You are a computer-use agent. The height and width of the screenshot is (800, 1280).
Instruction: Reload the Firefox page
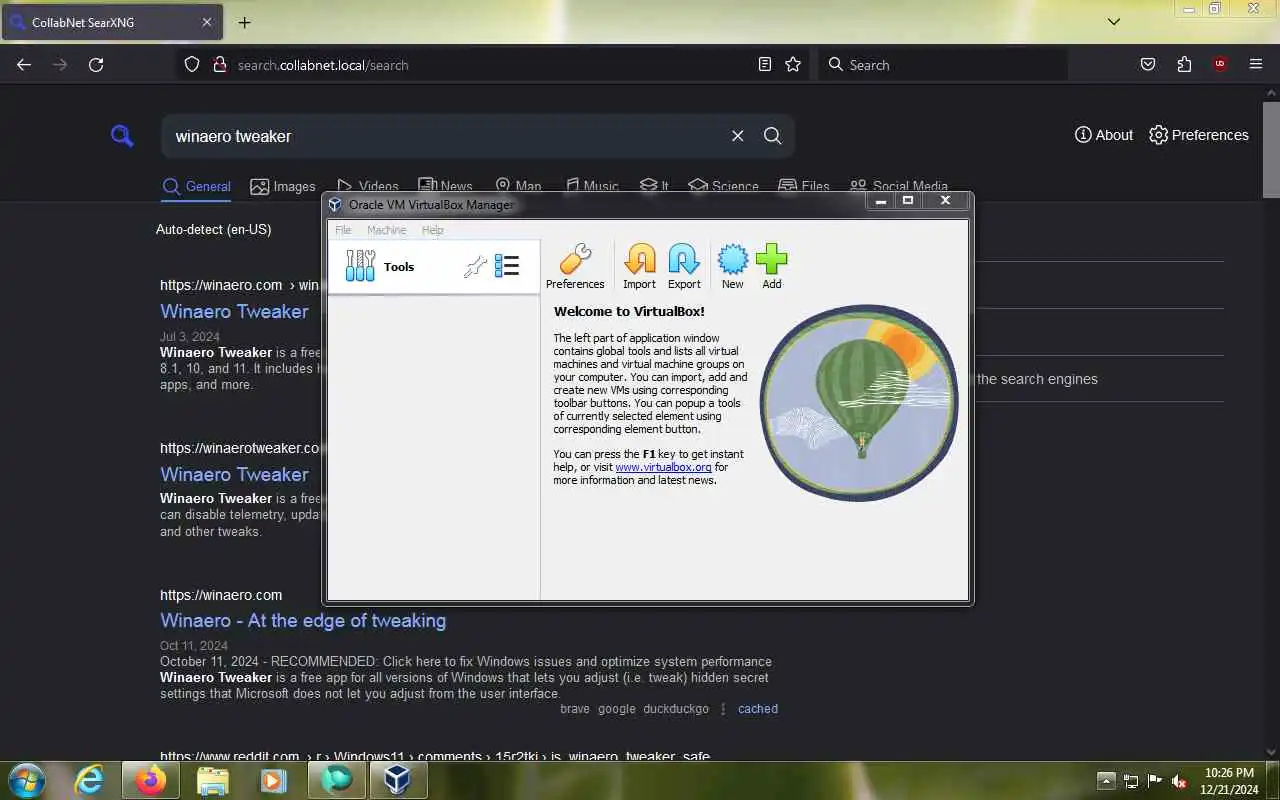(x=96, y=65)
